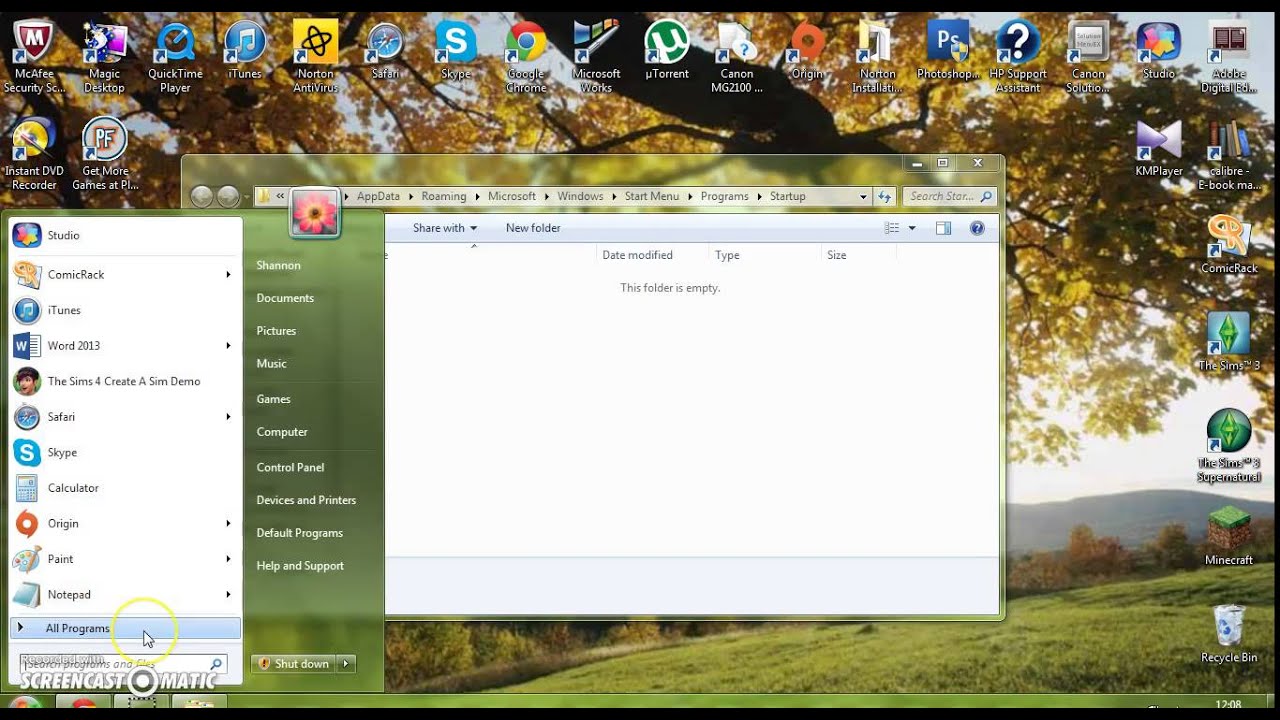Image resolution: width=1280 pixels, height=720 pixels.
Task: Select iTunes in the Start menu
Action: click(125, 310)
